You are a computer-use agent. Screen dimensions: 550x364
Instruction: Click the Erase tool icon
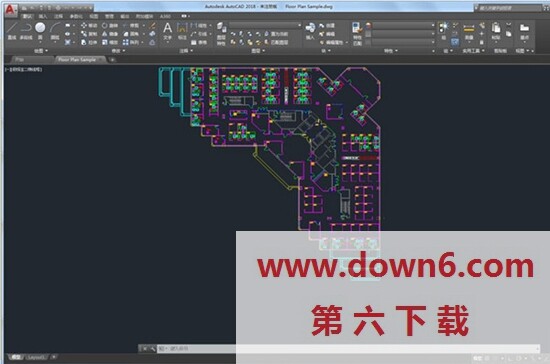click(152, 26)
